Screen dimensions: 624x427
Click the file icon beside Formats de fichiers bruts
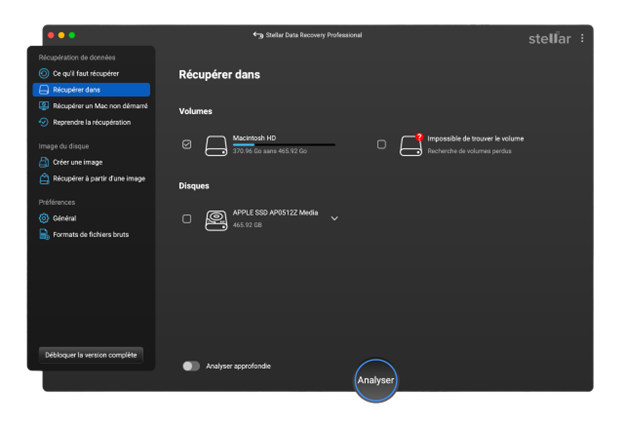[44, 234]
